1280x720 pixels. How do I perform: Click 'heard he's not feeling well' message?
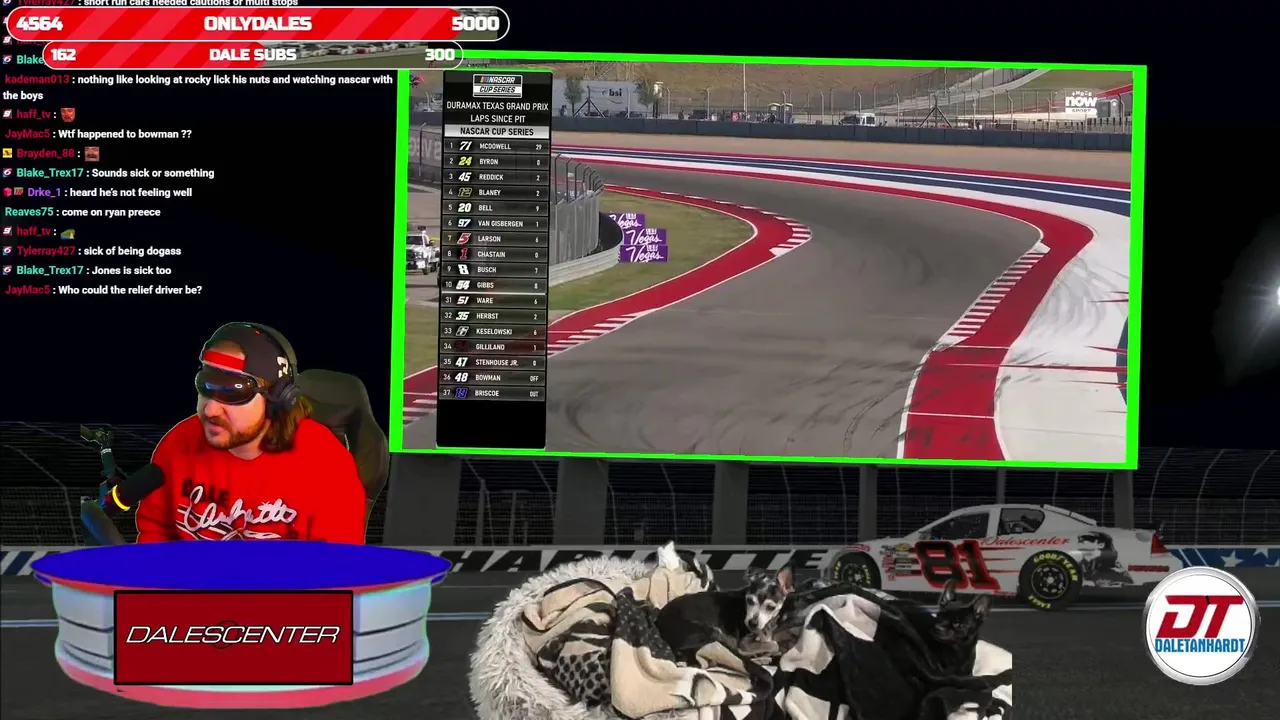tap(130, 192)
